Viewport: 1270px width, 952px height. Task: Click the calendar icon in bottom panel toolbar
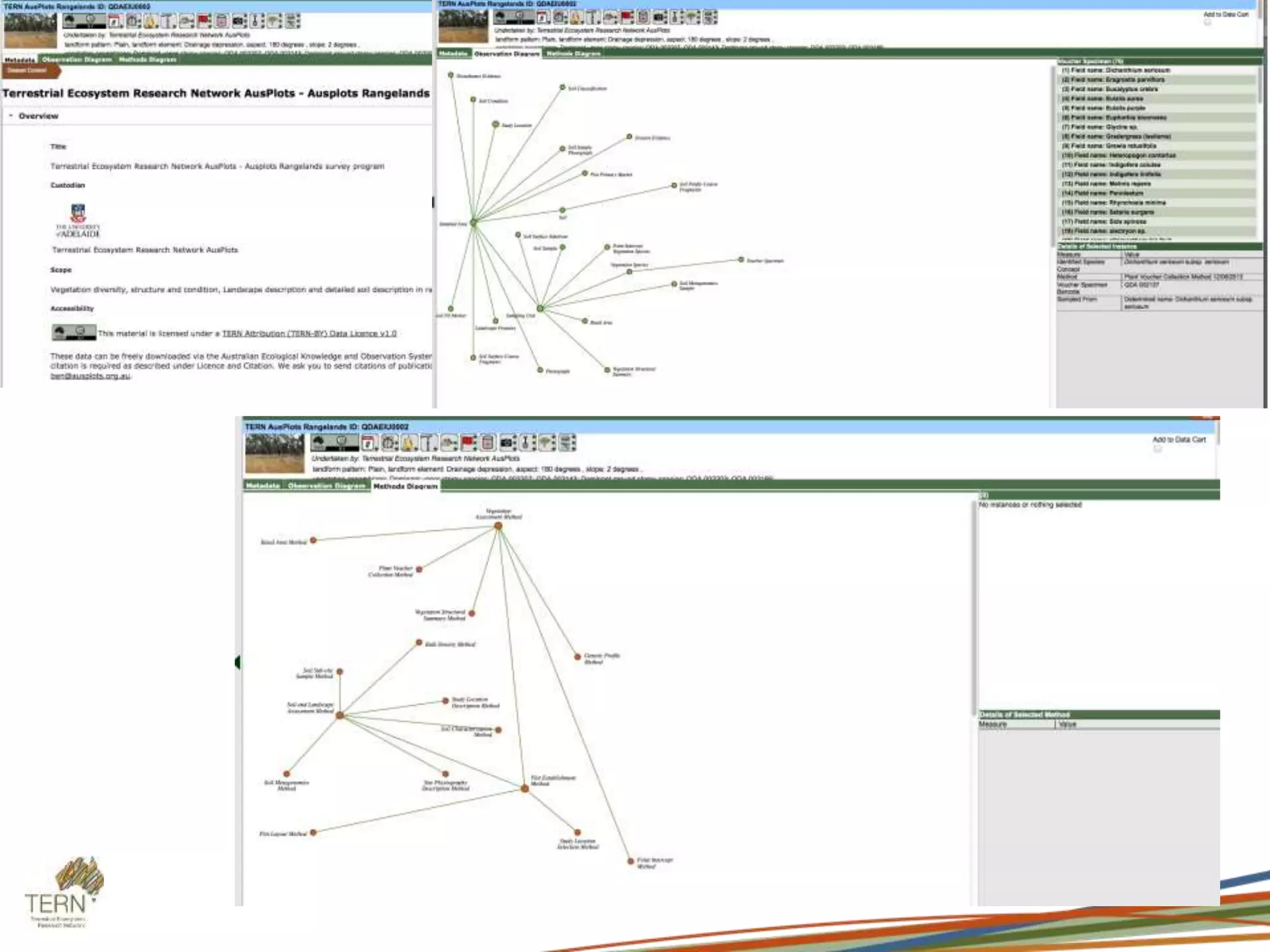click(368, 443)
